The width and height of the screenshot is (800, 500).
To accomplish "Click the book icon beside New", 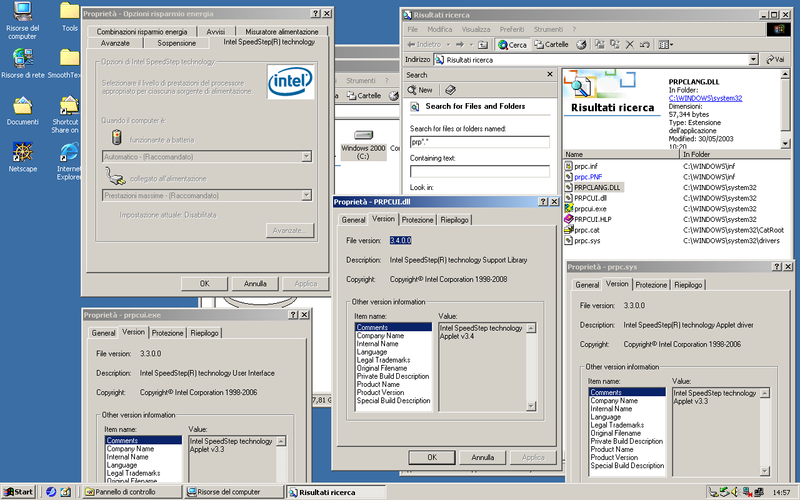I will pyautogui.click(x=450, y=90).
